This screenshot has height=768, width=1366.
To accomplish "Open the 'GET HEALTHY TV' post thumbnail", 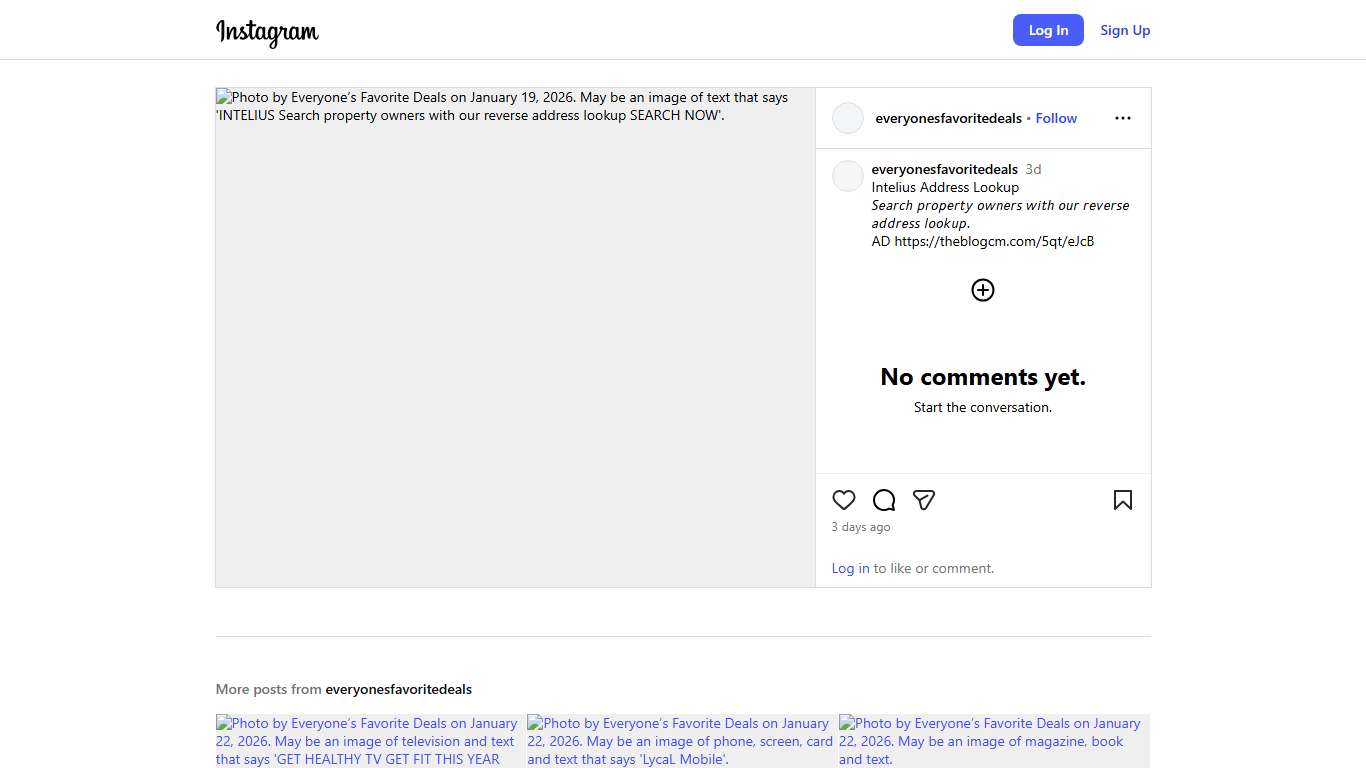I will [369, 741].
